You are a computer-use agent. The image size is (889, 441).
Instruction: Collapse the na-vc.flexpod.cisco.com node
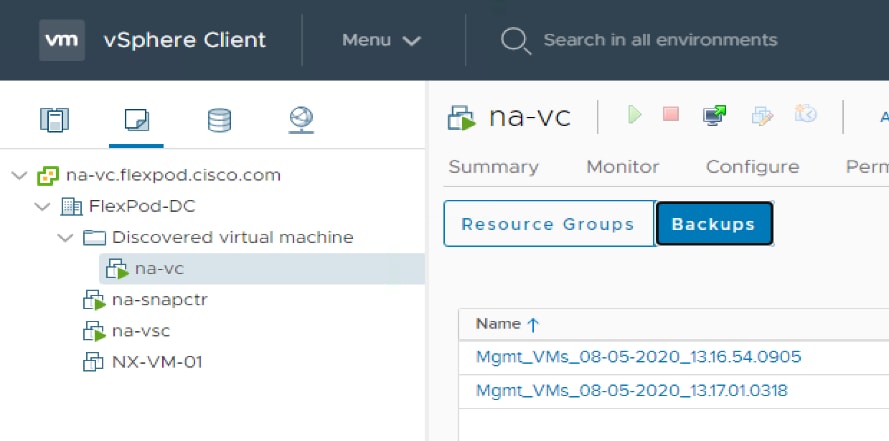pos(19,175)
